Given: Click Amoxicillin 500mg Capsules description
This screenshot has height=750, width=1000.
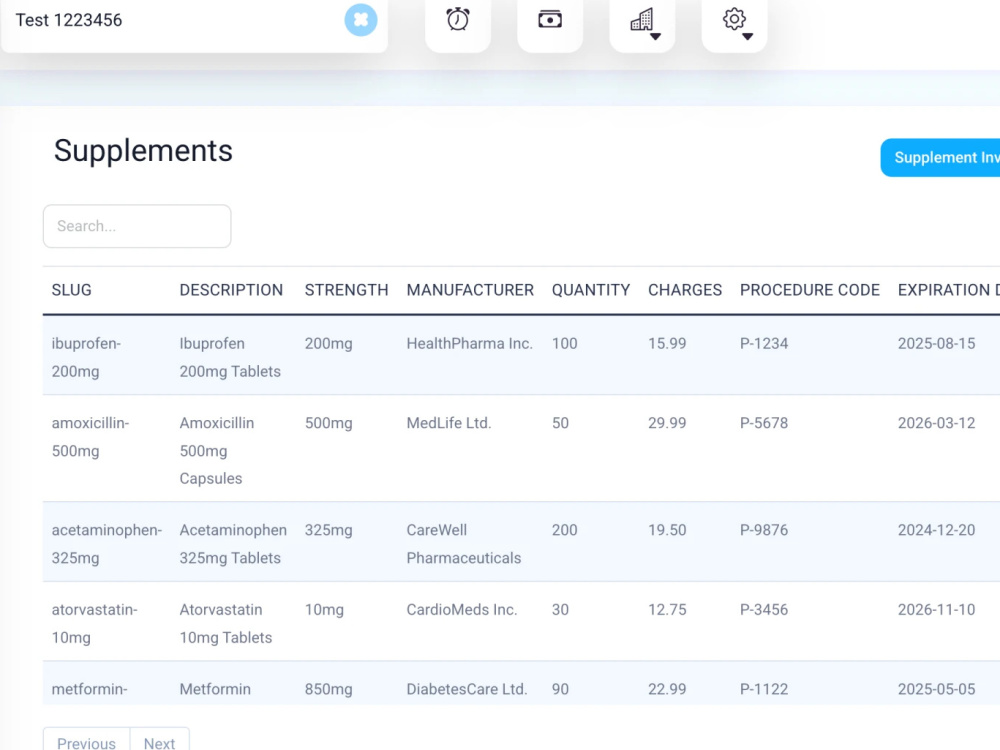Looking at the screenshot, I should click(216, 451).
